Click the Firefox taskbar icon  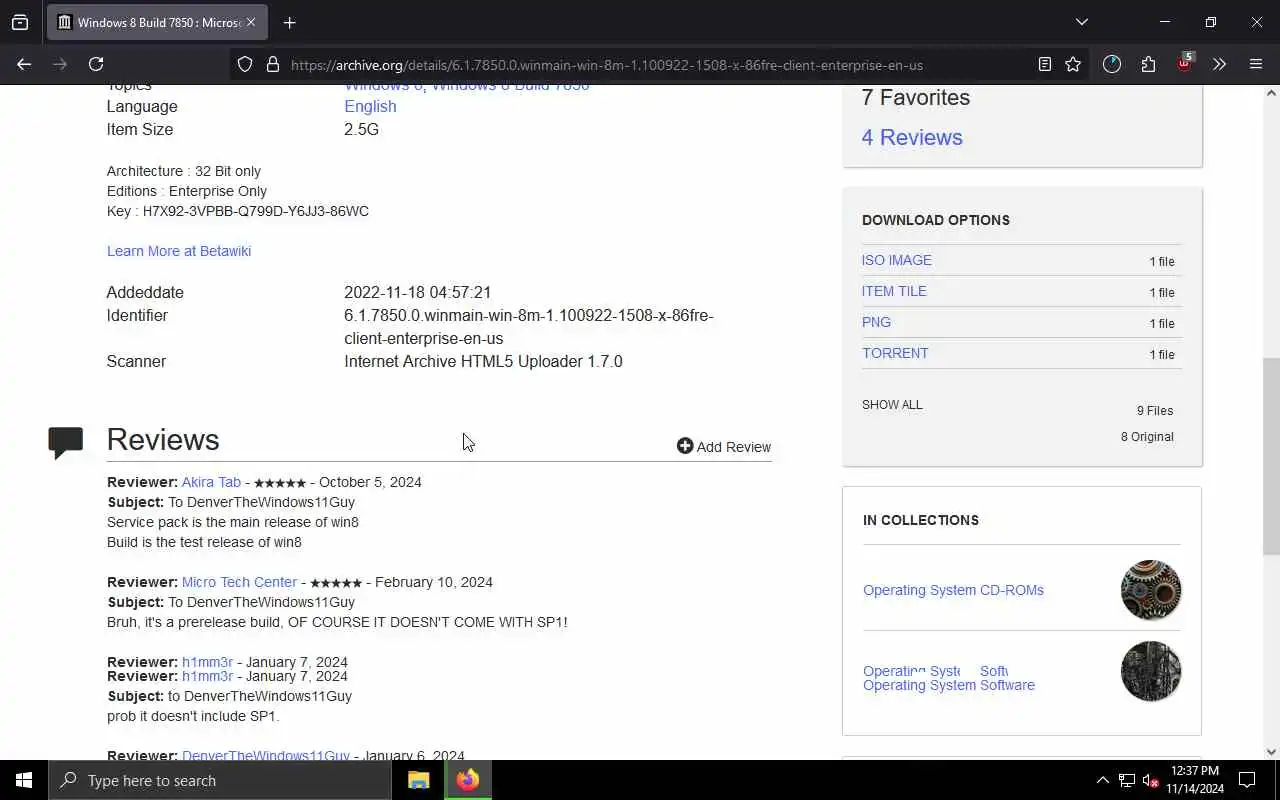pos(468,780)
